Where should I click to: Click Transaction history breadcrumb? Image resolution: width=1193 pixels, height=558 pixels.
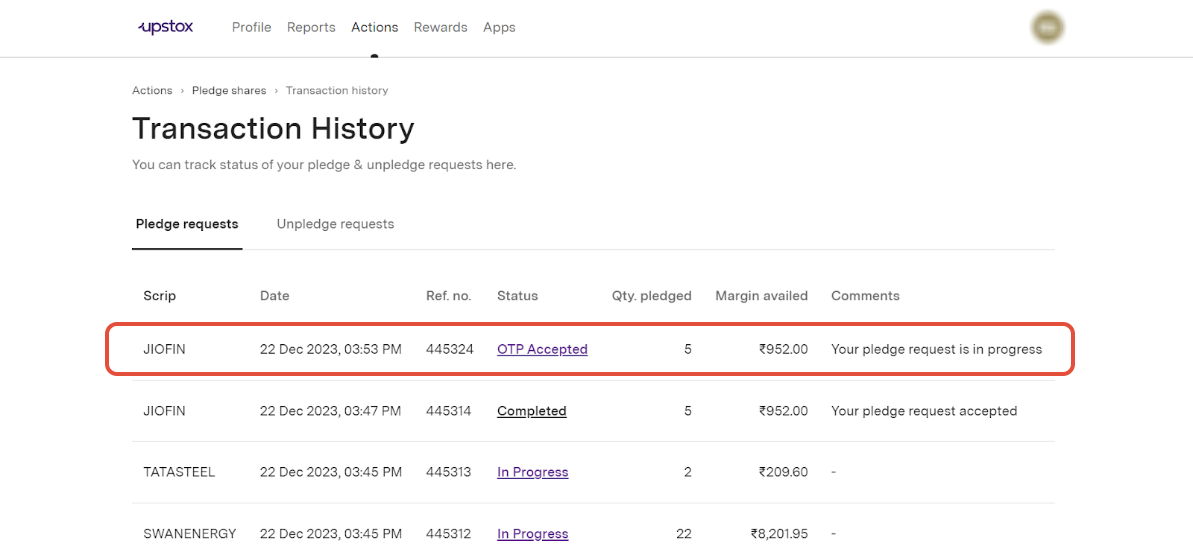[x=337, y=91]
